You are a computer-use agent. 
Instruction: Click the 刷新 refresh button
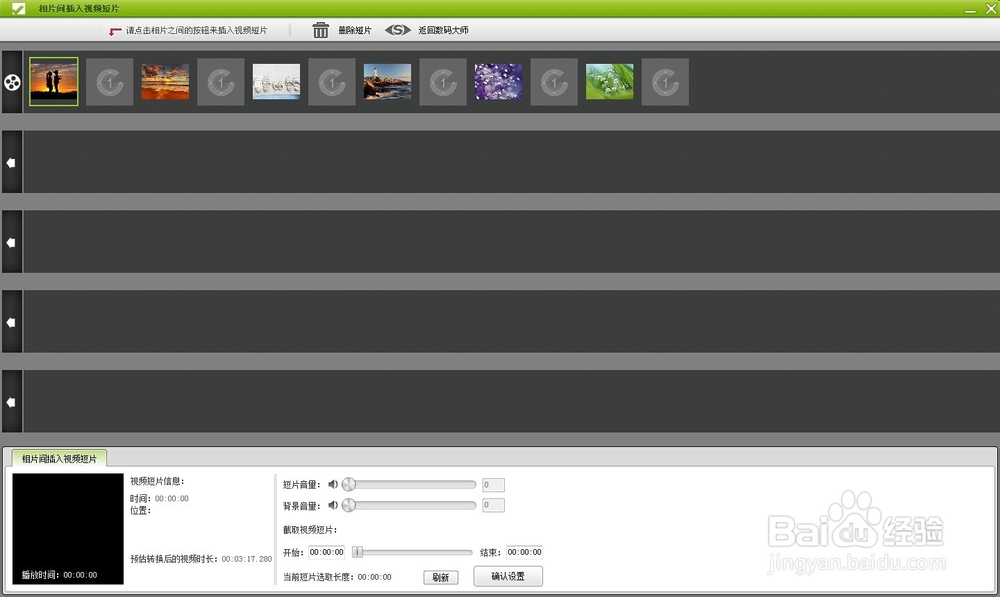click(441, 577)
